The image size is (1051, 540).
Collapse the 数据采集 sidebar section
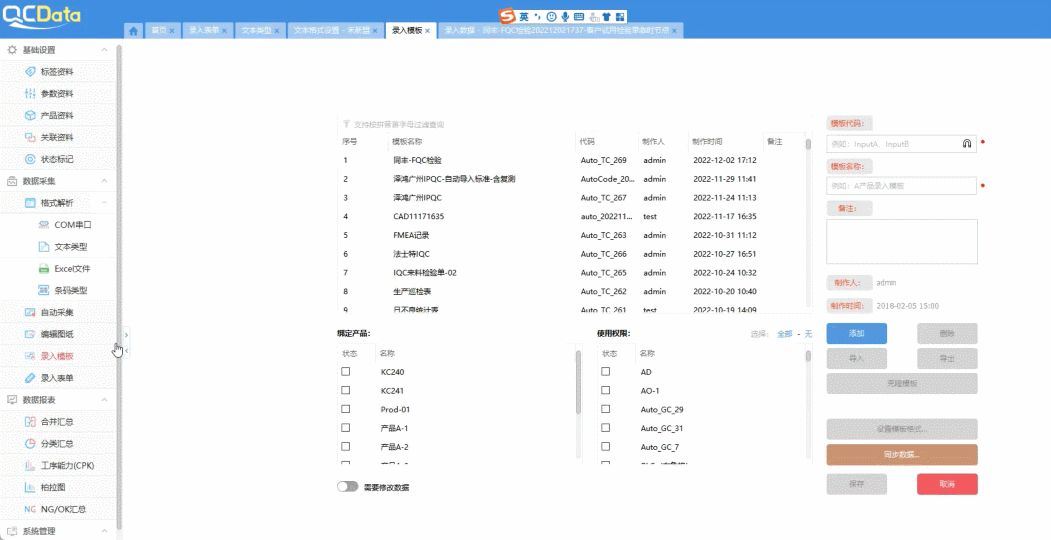[104, 181]
